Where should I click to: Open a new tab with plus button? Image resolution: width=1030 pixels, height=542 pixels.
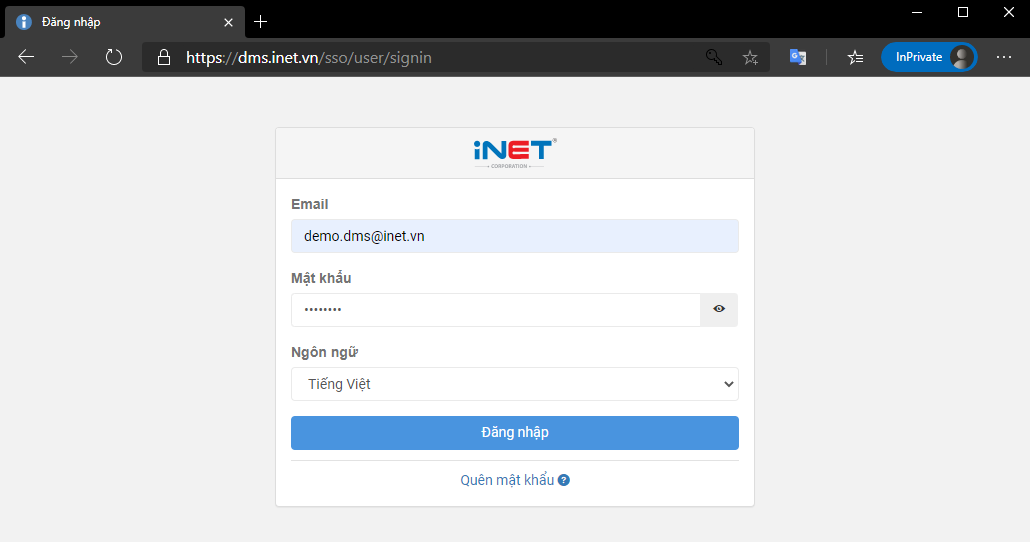tap(261, 22)
